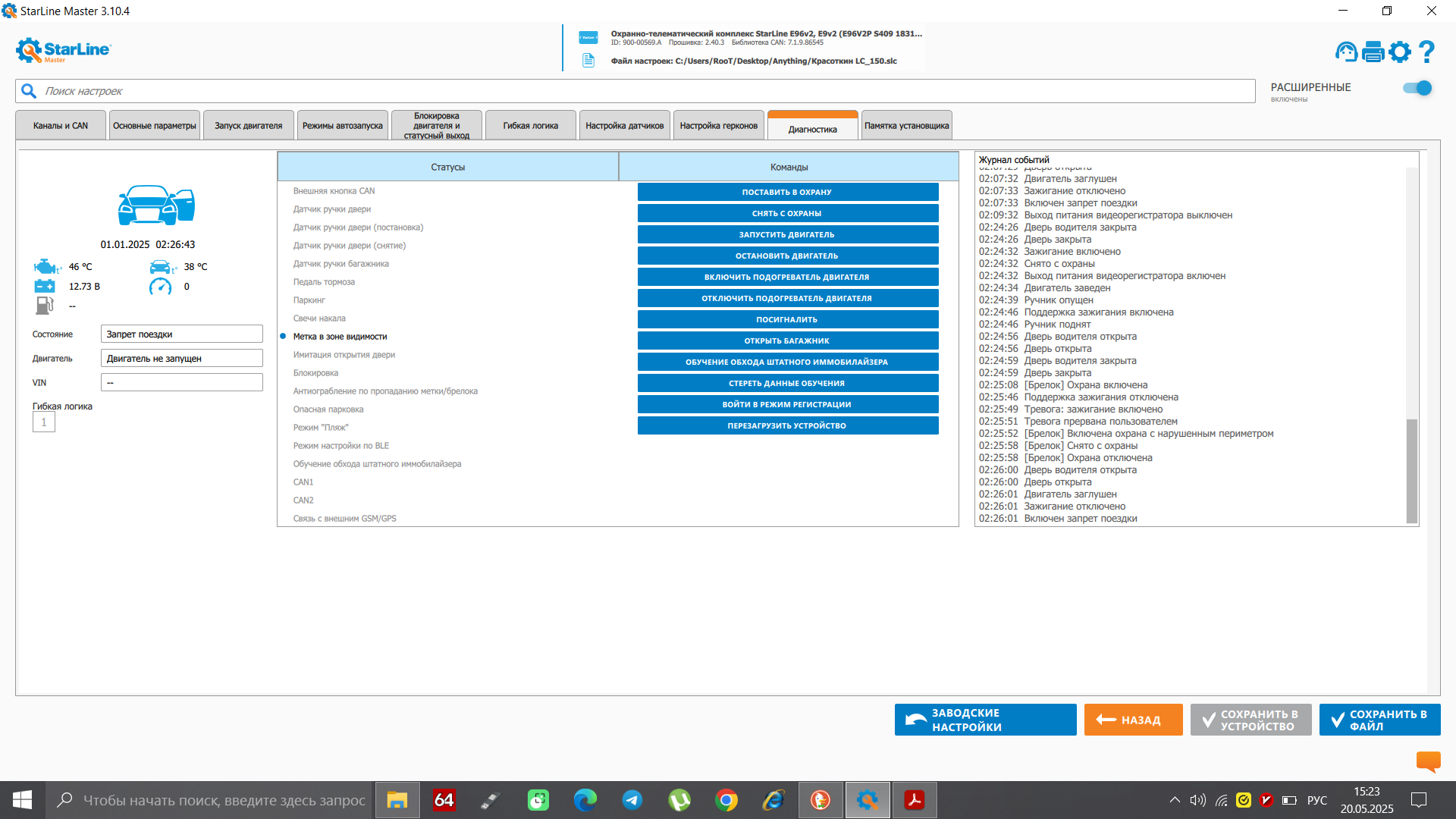Click the speedometer RPM icon
Image resolution: width=1456 pixels, height=819 pixels.
tap(160, 287)
